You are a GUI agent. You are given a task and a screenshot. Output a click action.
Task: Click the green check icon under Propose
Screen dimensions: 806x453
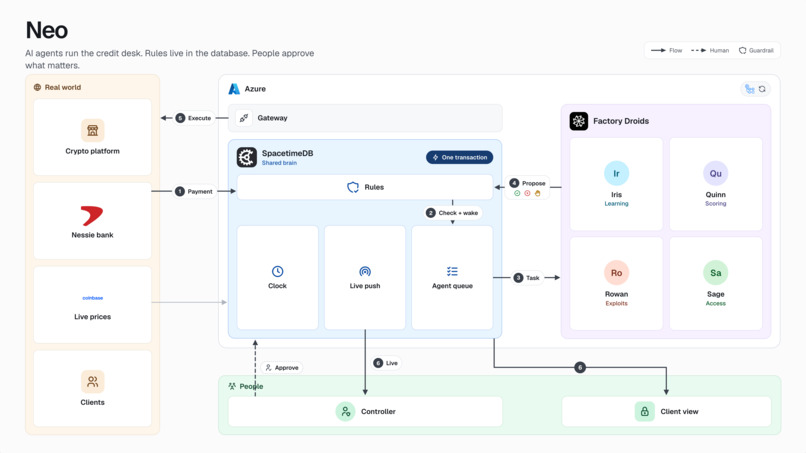pos(517,193)
